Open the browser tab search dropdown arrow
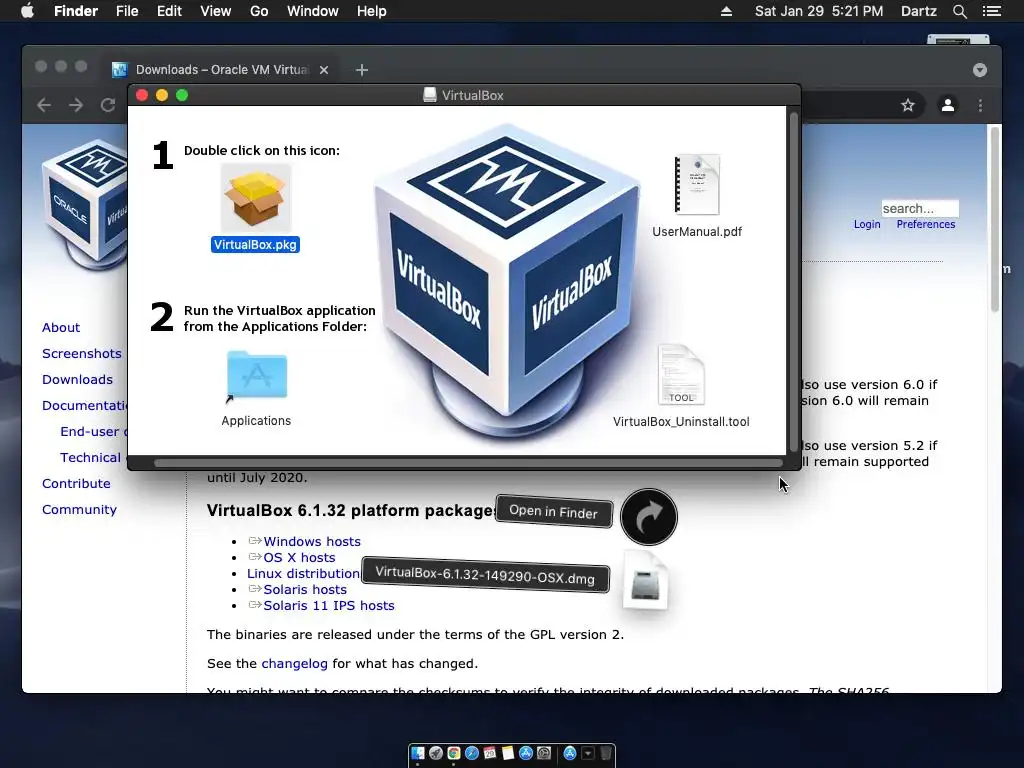The width and height of the screenshot is (1024, 768). (x=980, y=70)
